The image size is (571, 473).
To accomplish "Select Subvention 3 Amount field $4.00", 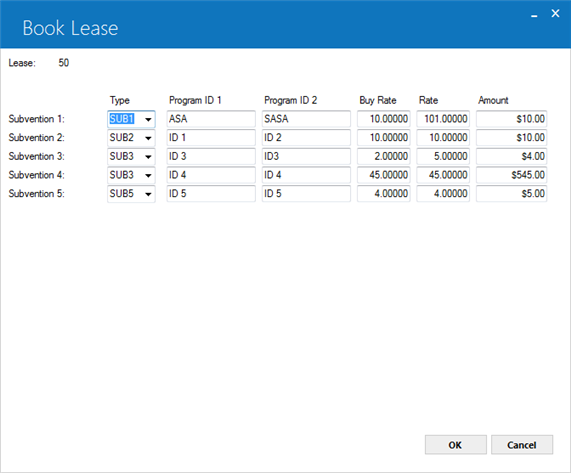I will click(x=512, y=157).
